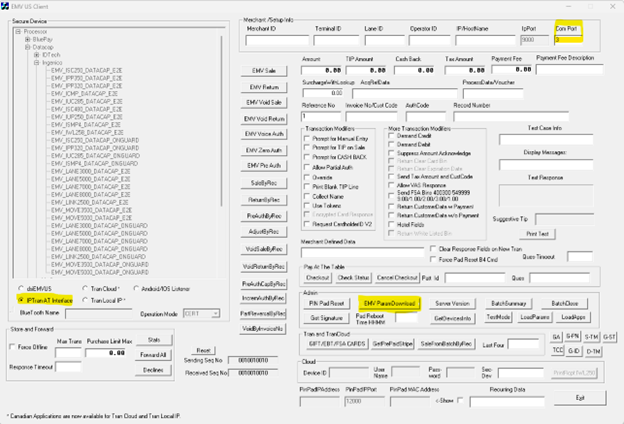Click the device tree vertical scrollbar
The image size is (624, 424).
pos(222,121)
